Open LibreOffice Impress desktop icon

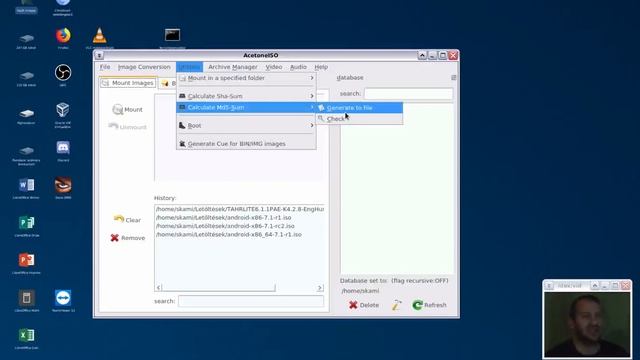pyautogui.click(x=27, y=260)
